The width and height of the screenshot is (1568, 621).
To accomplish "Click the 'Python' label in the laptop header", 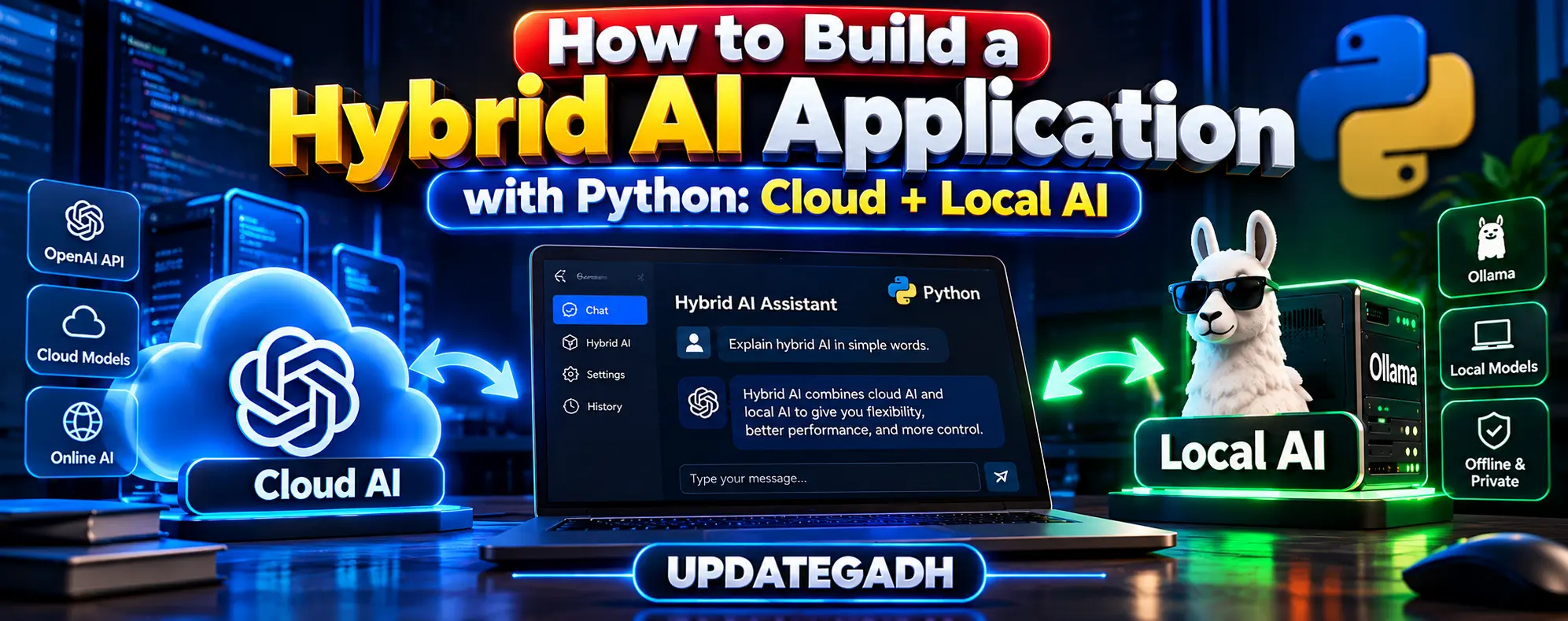I will (x=951, y=293).
